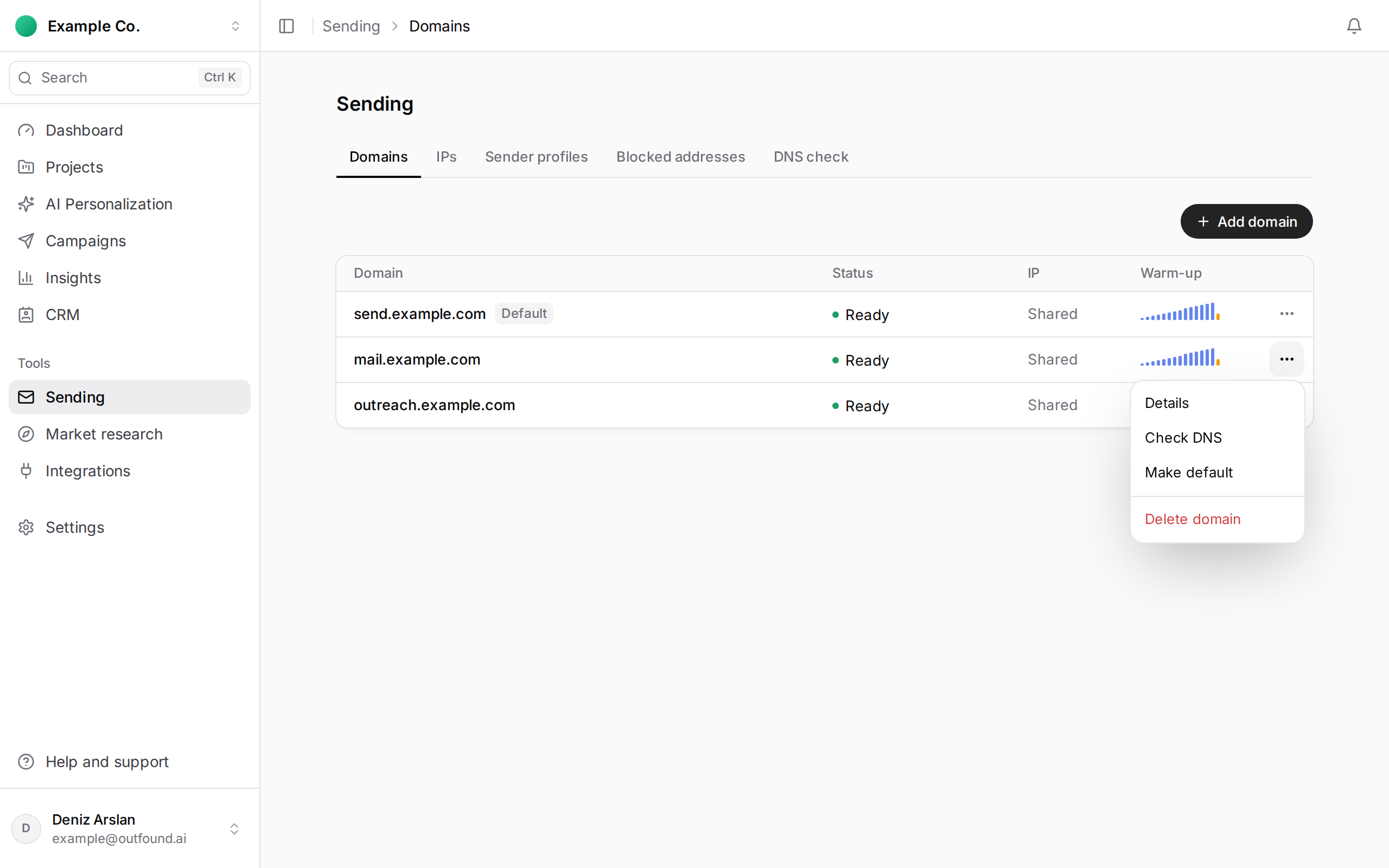Click warm-up chart for send.example.com
1389x868 pixels.
(1180, 312)
